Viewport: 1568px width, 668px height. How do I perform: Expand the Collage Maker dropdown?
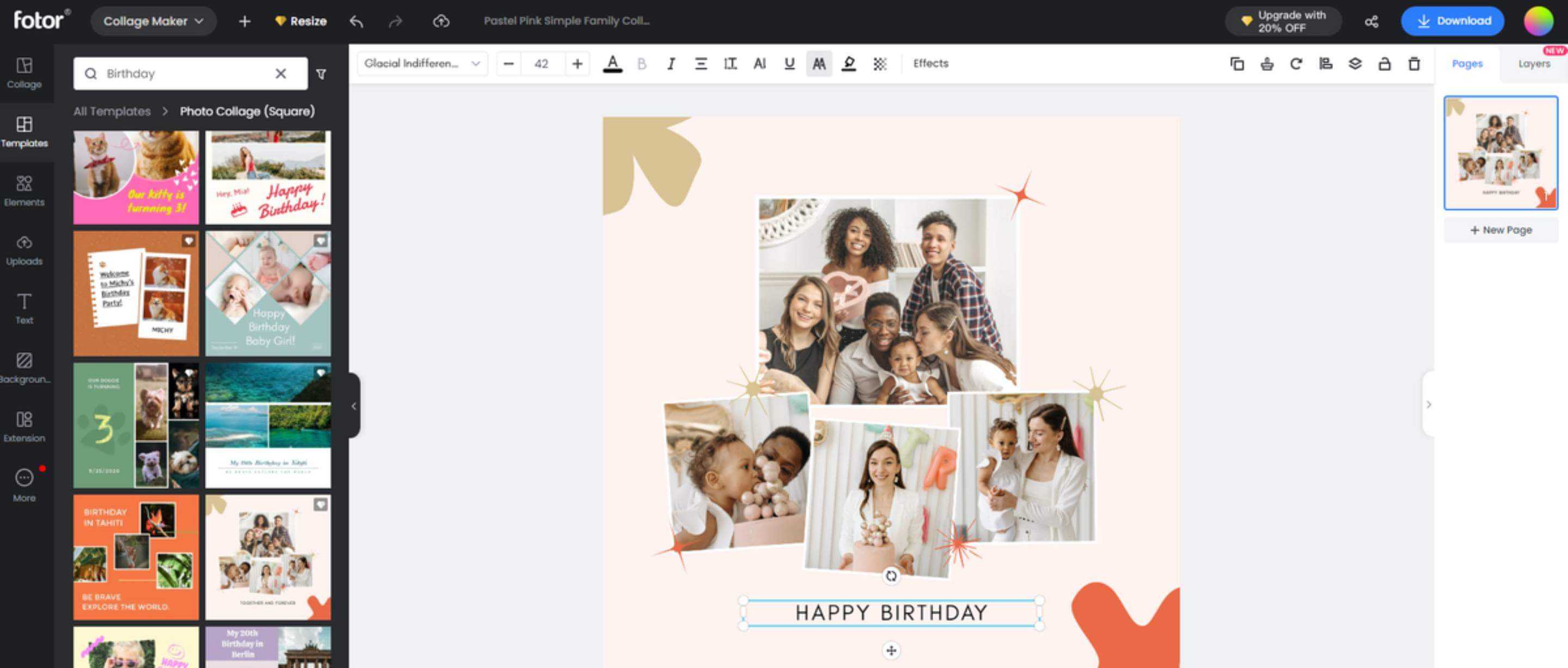[x=154, y=21]
